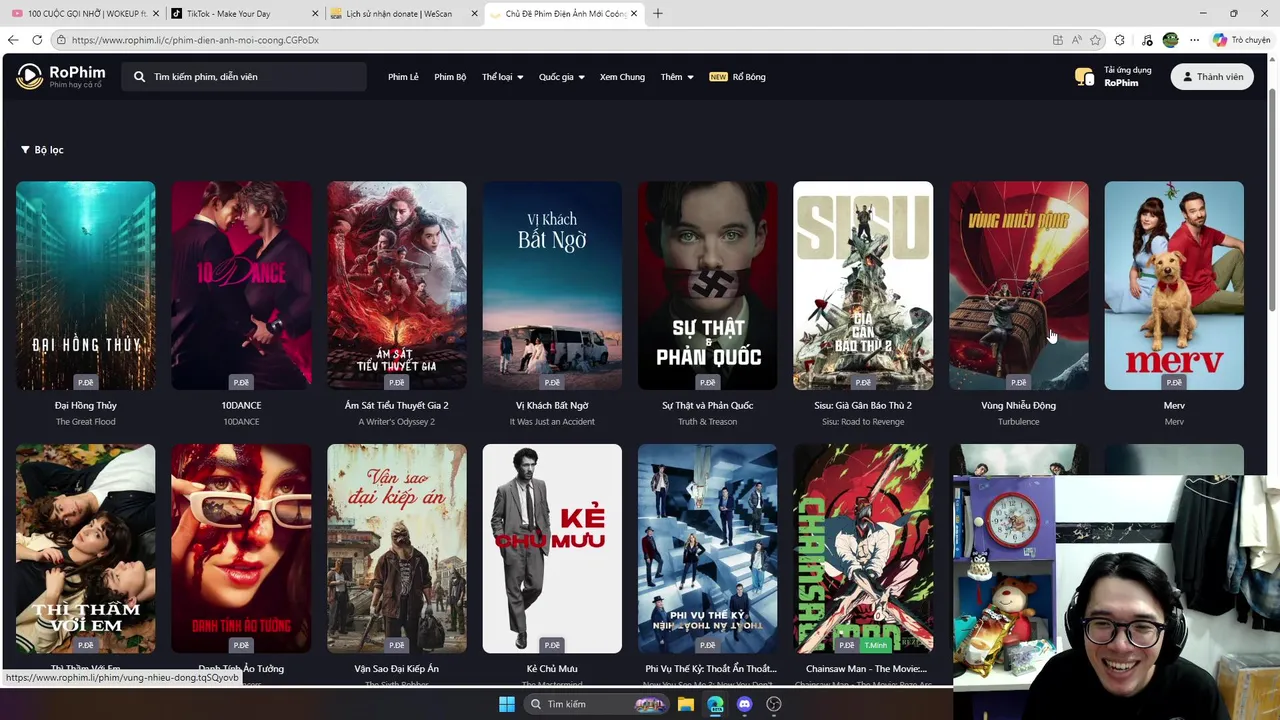
Task: Click the Edge Beta taskbar icon
Action: click(715, 704)
